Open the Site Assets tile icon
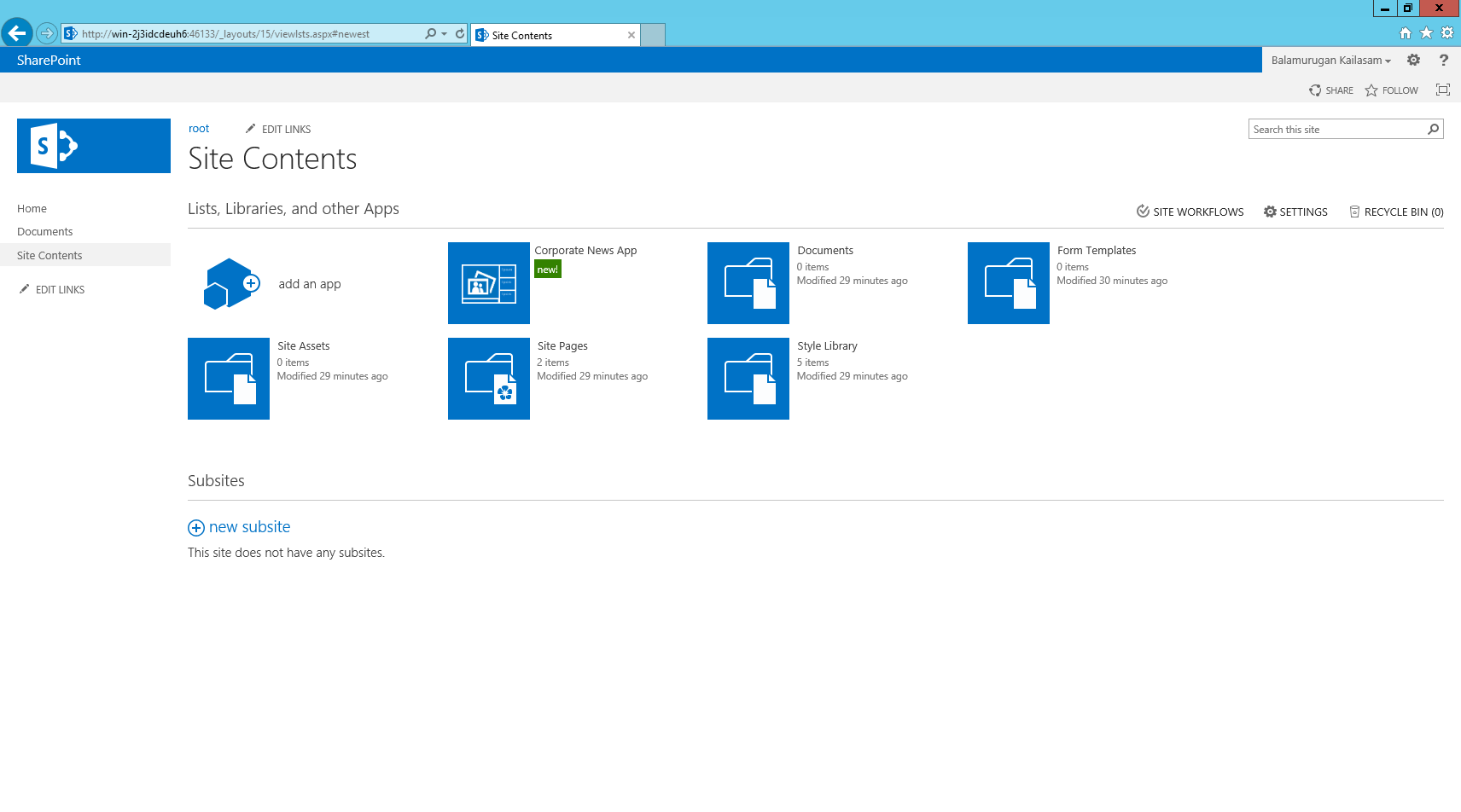Viewport: 1461px width, 812px height. click(x=229, y=379)
